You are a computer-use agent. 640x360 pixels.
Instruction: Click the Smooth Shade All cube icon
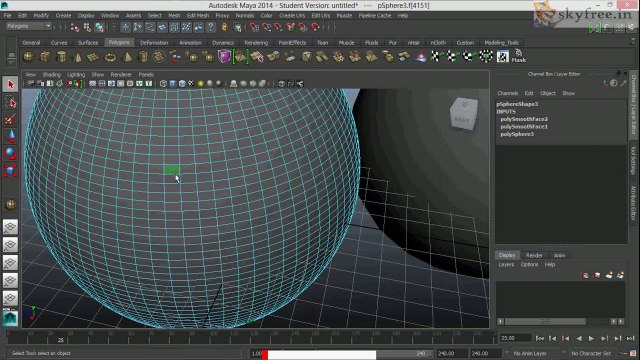point(173,84)
